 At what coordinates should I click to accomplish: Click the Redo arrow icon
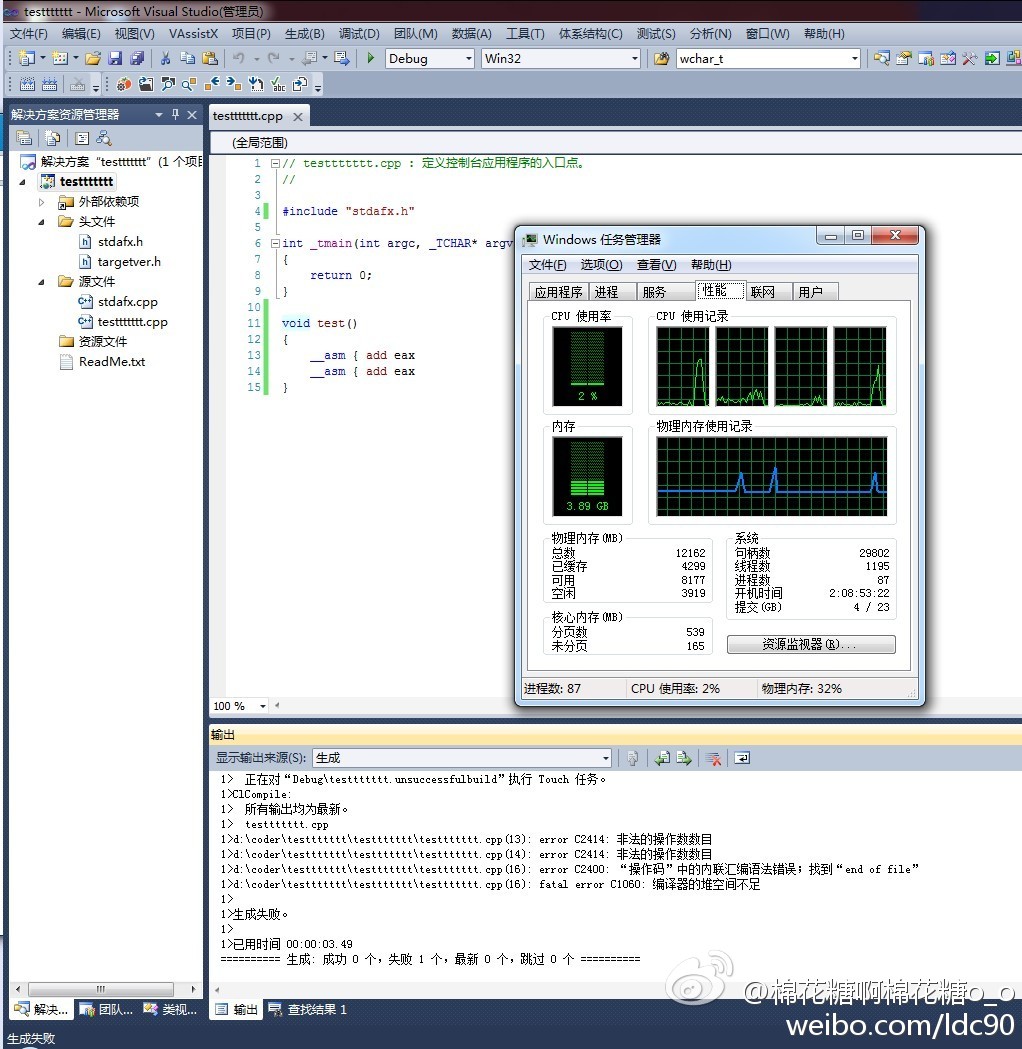click(x=274, y=58)
